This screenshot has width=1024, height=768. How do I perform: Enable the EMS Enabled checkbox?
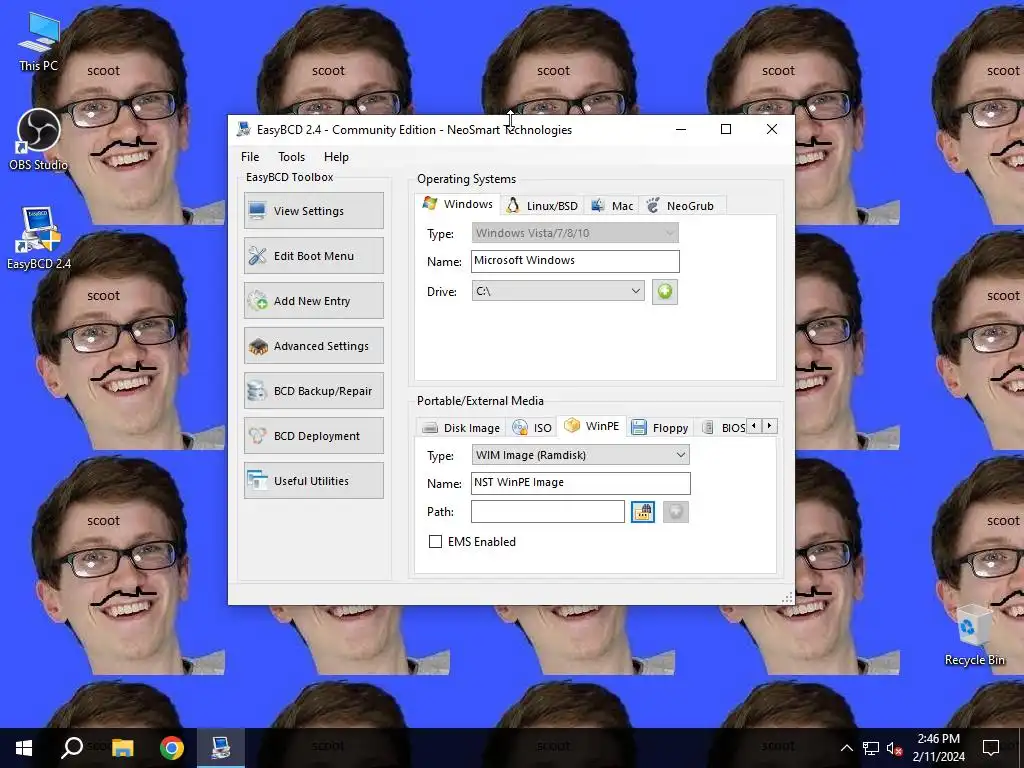(435, 541)
